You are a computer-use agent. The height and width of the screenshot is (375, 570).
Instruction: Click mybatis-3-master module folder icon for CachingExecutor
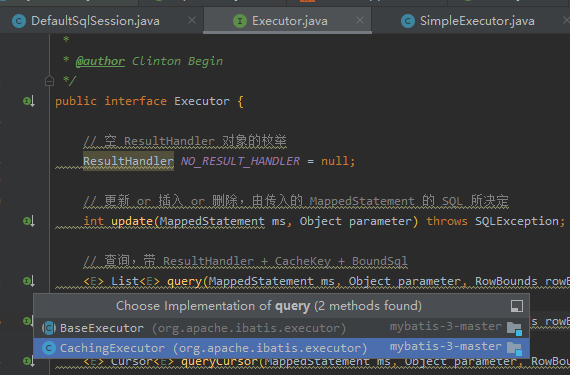pyautogui.click(x=515, y=348)
